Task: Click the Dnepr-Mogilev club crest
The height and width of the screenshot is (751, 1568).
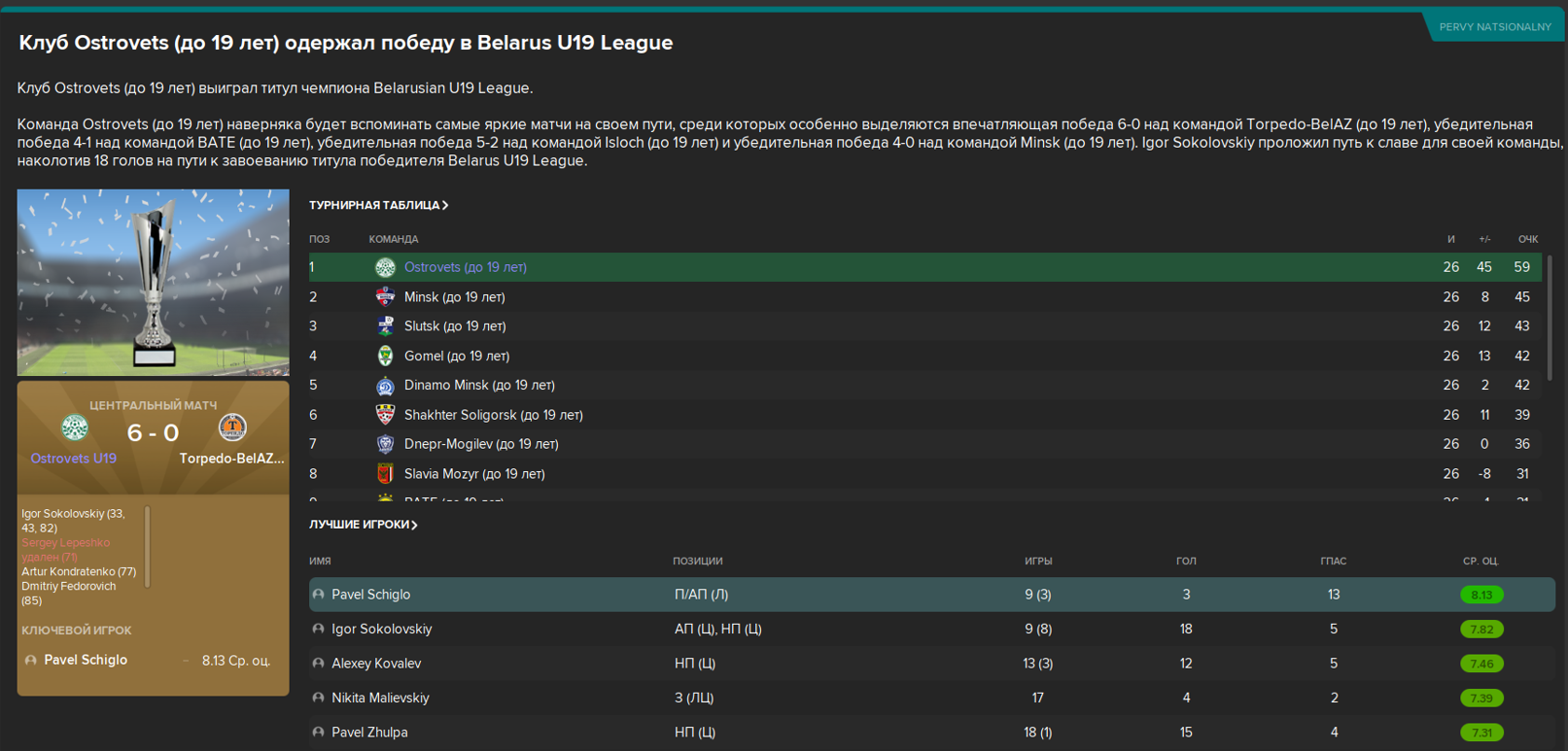Action: tap(385, 444)
